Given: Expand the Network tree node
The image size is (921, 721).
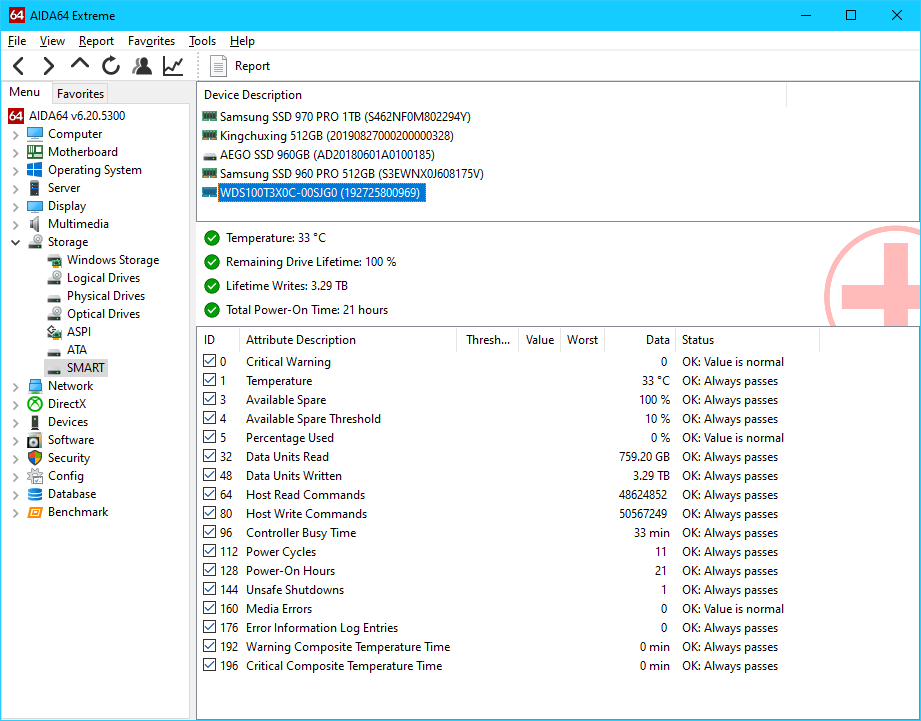Looking at the screenshot, I should (x=16, y=387).
